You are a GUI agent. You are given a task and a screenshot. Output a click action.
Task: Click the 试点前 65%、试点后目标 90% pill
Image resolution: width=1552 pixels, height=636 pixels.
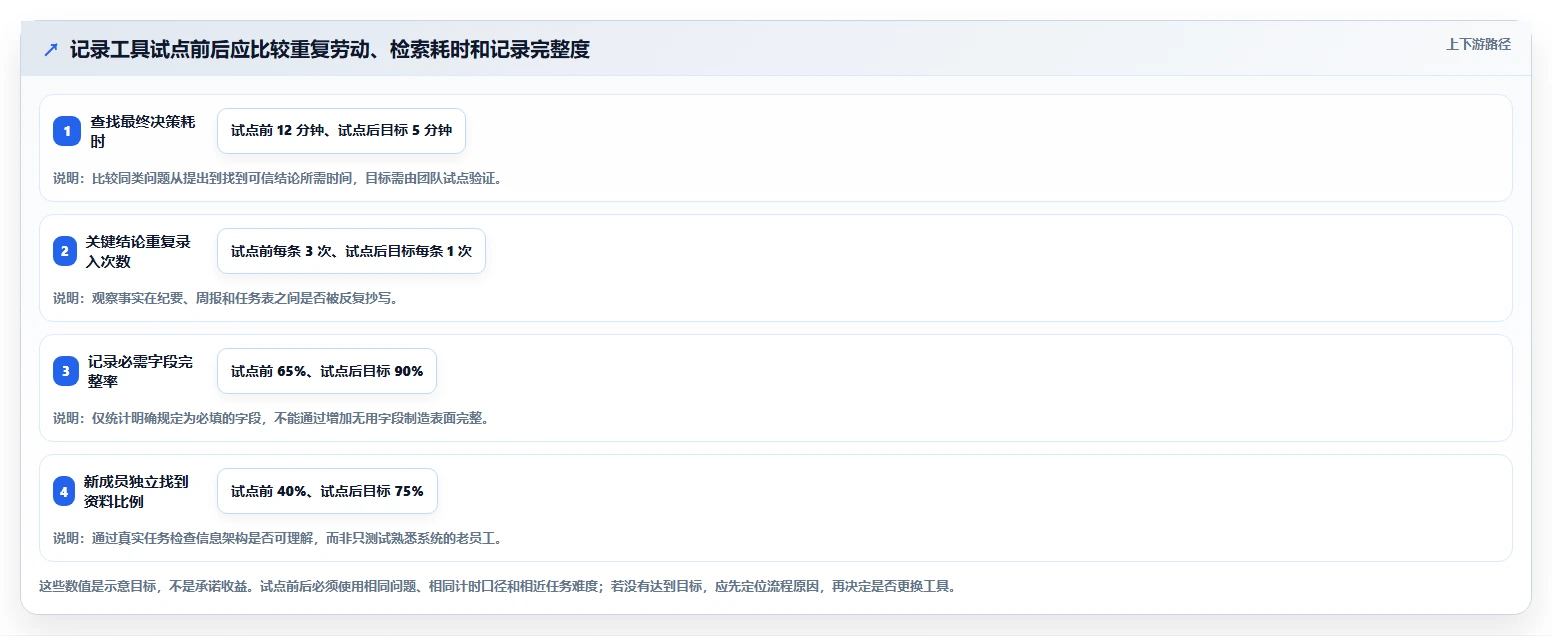pyautogui.click(x=327, y=371)
